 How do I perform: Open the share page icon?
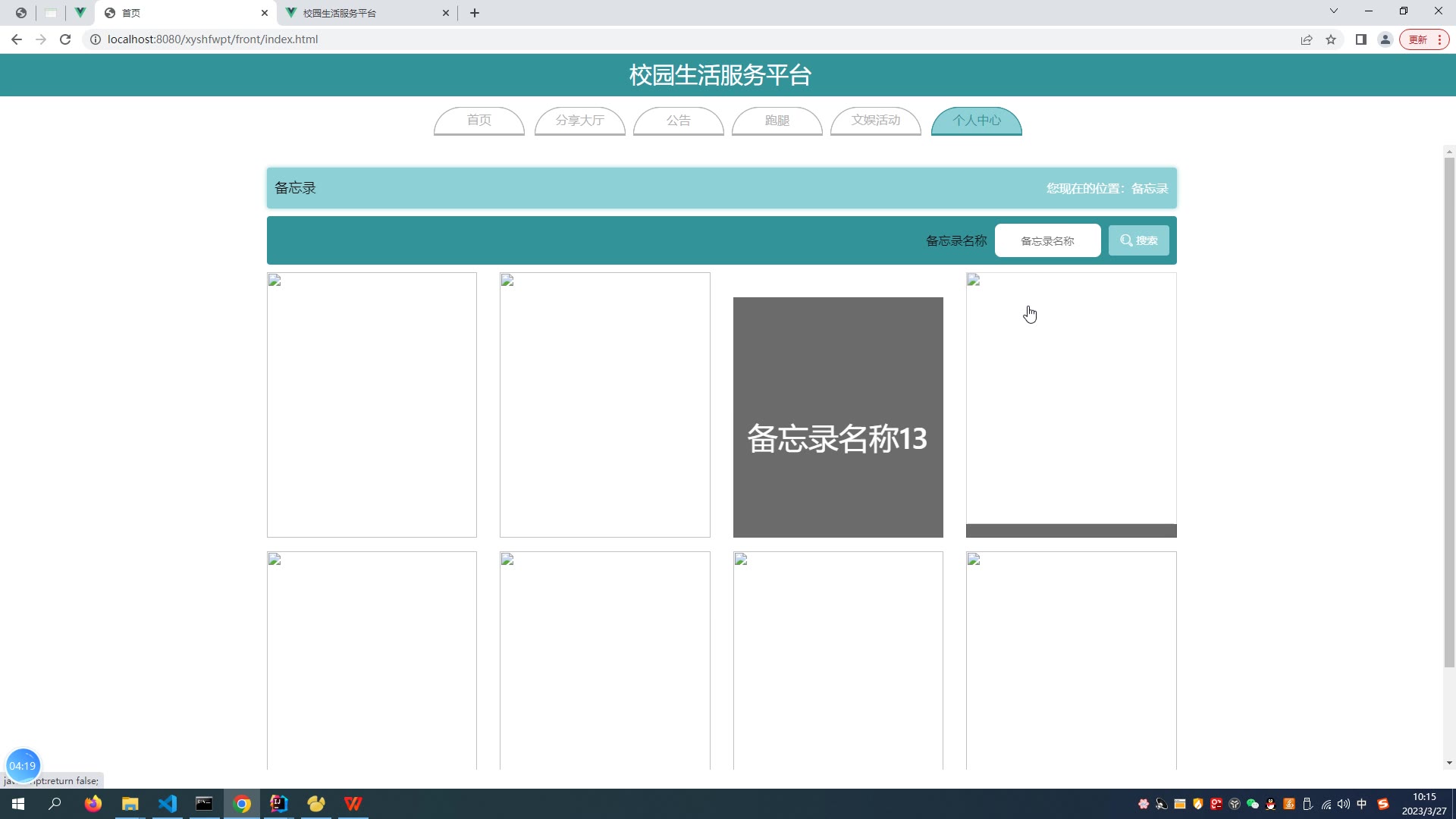tap(1307, 39)
